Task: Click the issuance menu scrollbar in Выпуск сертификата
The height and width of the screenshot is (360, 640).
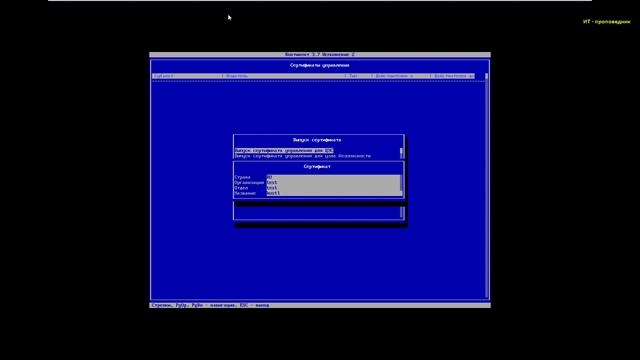Action: [402, 153]
